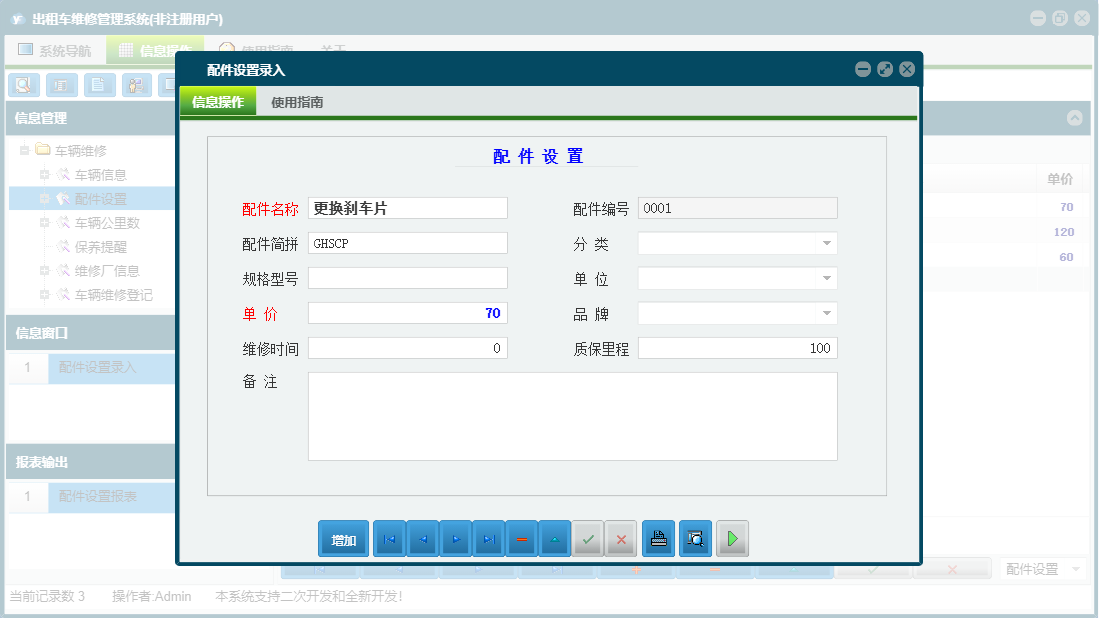This screenshot has width=1099, height=618.
Task: Click the blue triangle edit icon
Action: [x=555, y=538]
